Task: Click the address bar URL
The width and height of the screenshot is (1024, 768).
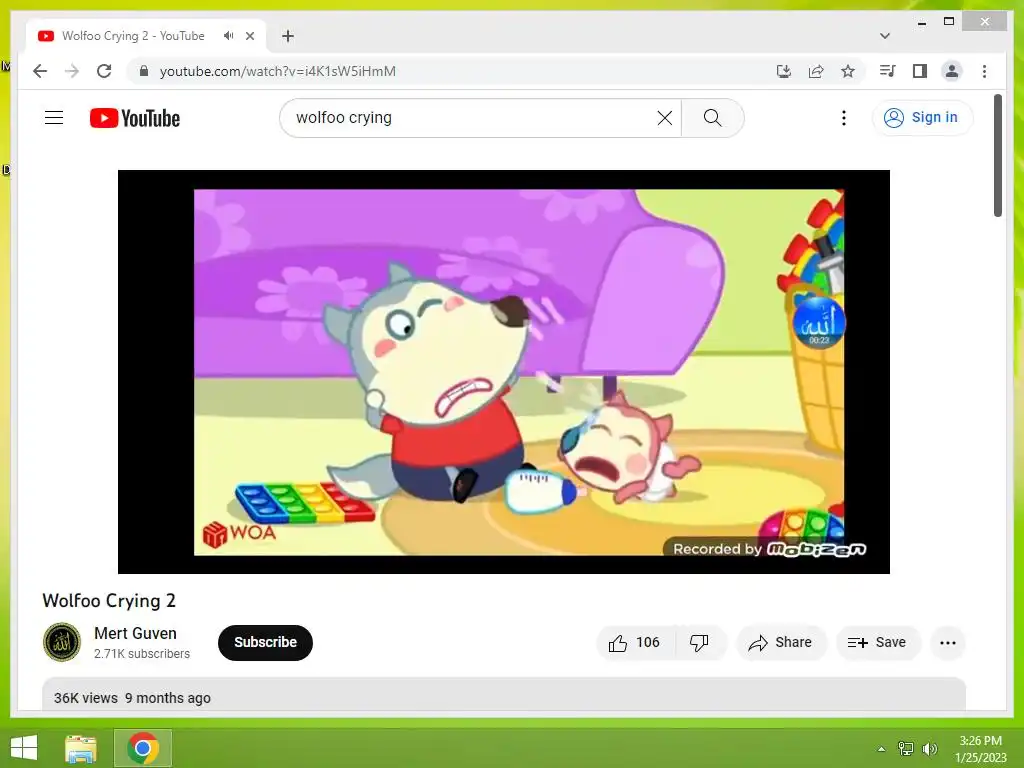Action: tap(278, 71)
